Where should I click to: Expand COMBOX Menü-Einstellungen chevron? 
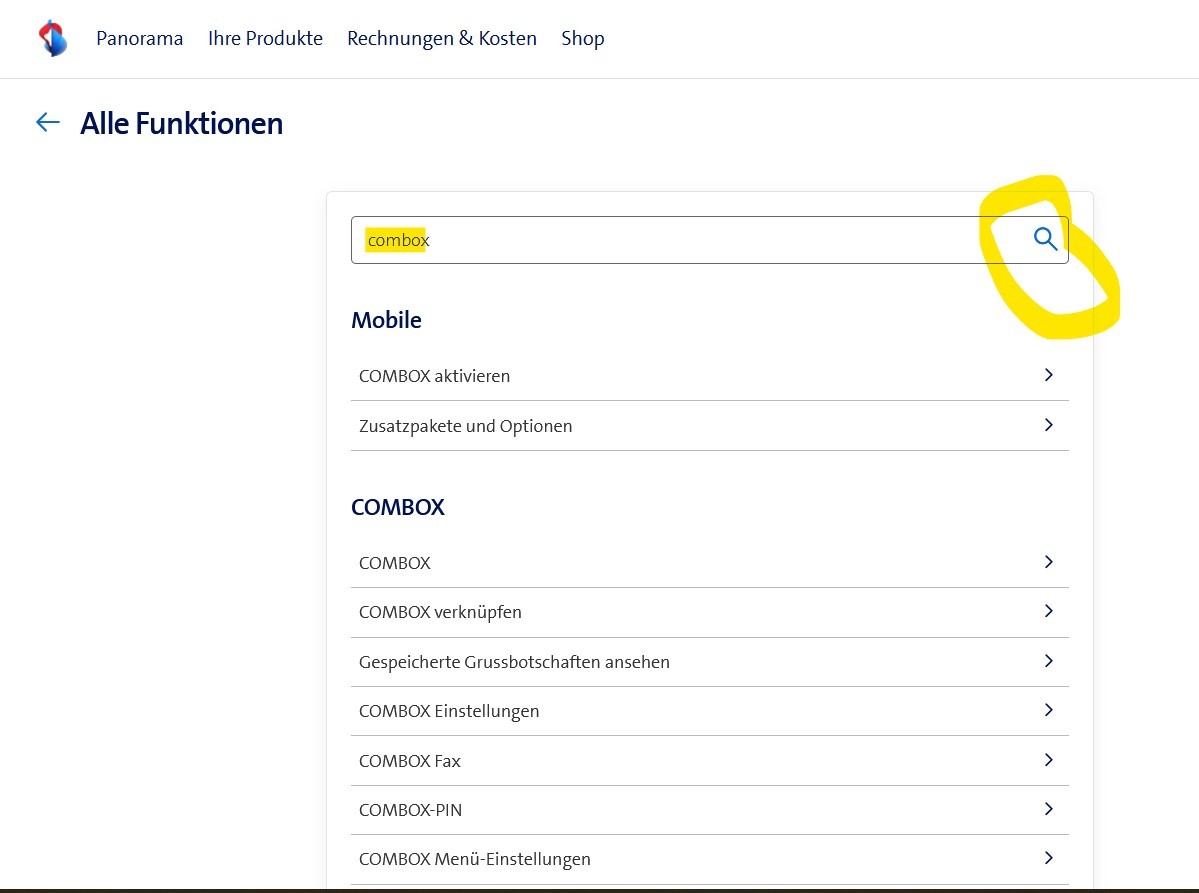coord(1048,858)
